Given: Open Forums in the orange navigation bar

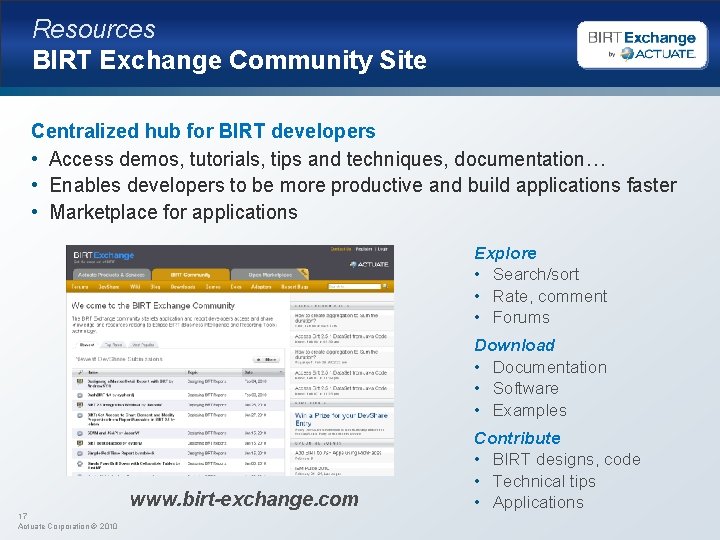Looking at the screenshot, I should tap(80, 287).
